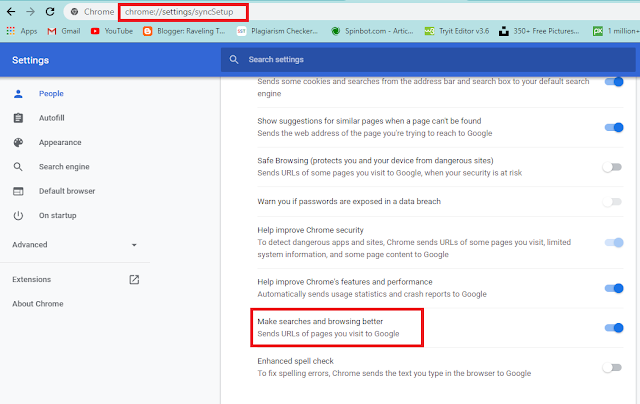The height and width of the screenshot is (404, 640).
Task: Click the Settings header title
Action: (30, 60)
